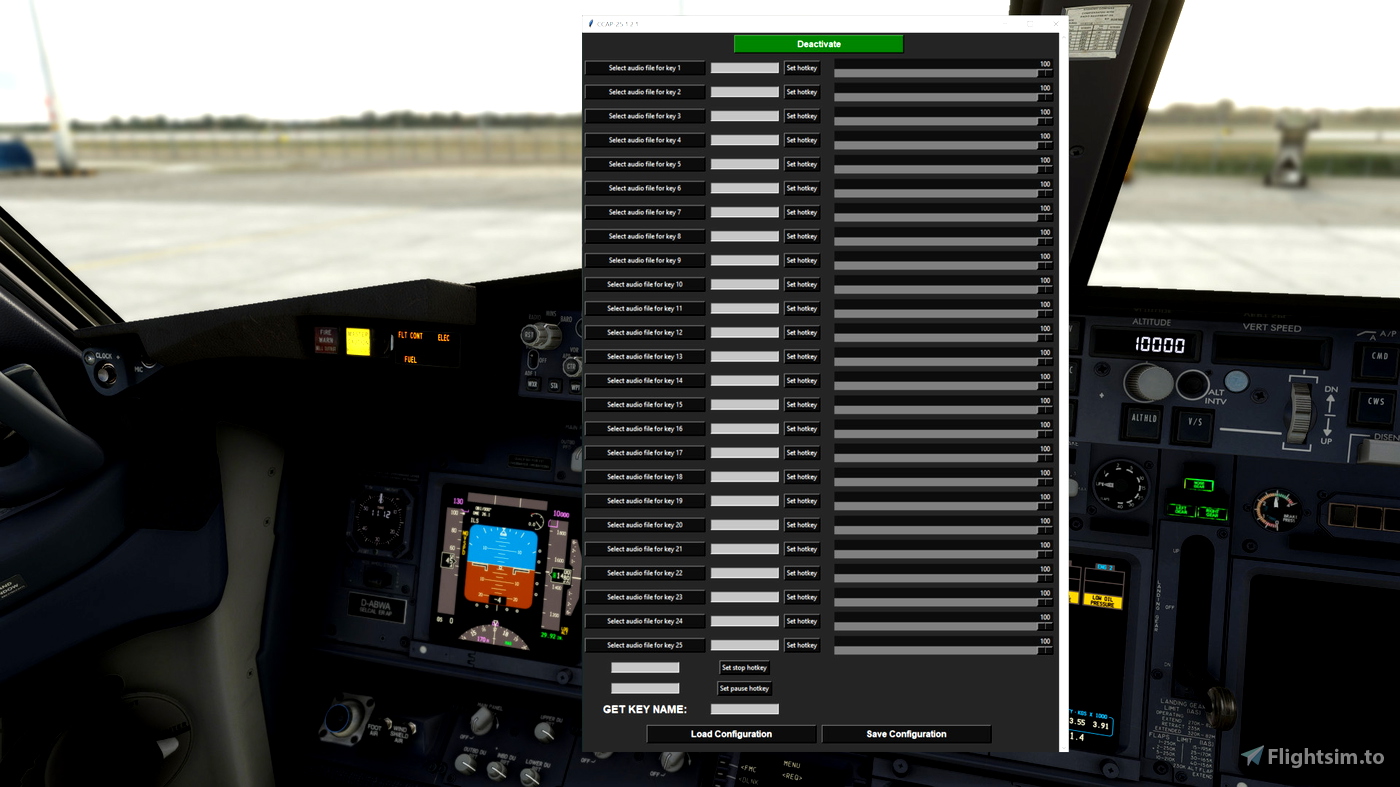
Task: Focus the hotkey field for key 20
Action: (745, 525)
